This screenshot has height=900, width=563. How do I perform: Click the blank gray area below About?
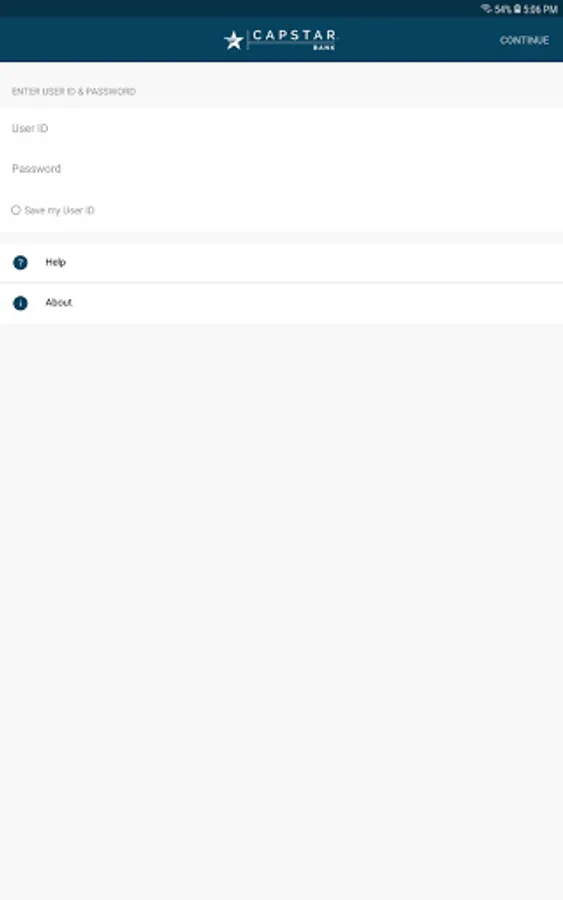click(x=281, y=608)
